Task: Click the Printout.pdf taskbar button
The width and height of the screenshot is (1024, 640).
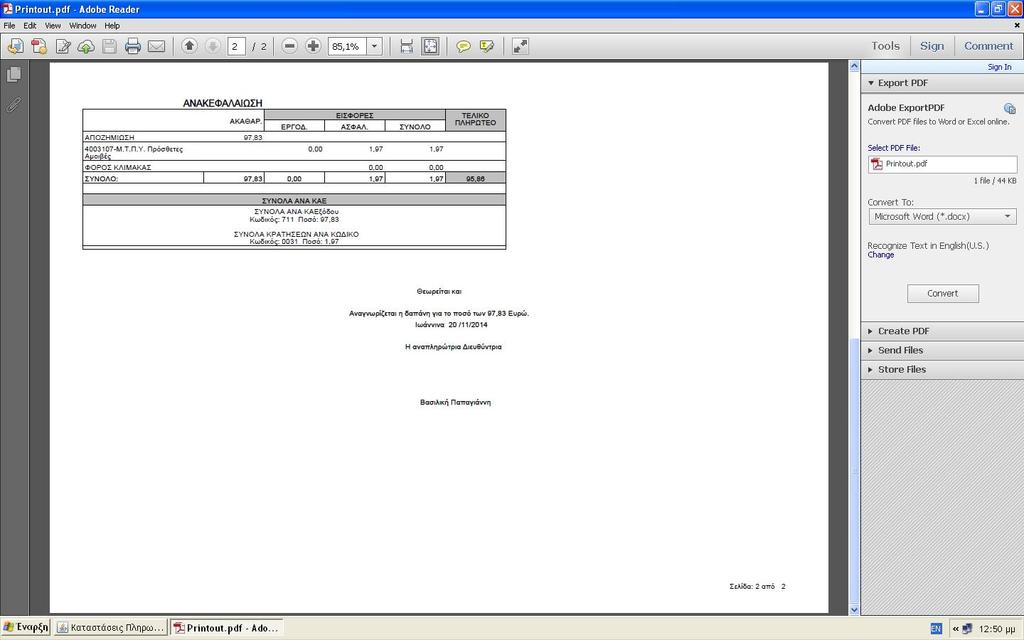Action: [x=227, y=628]
